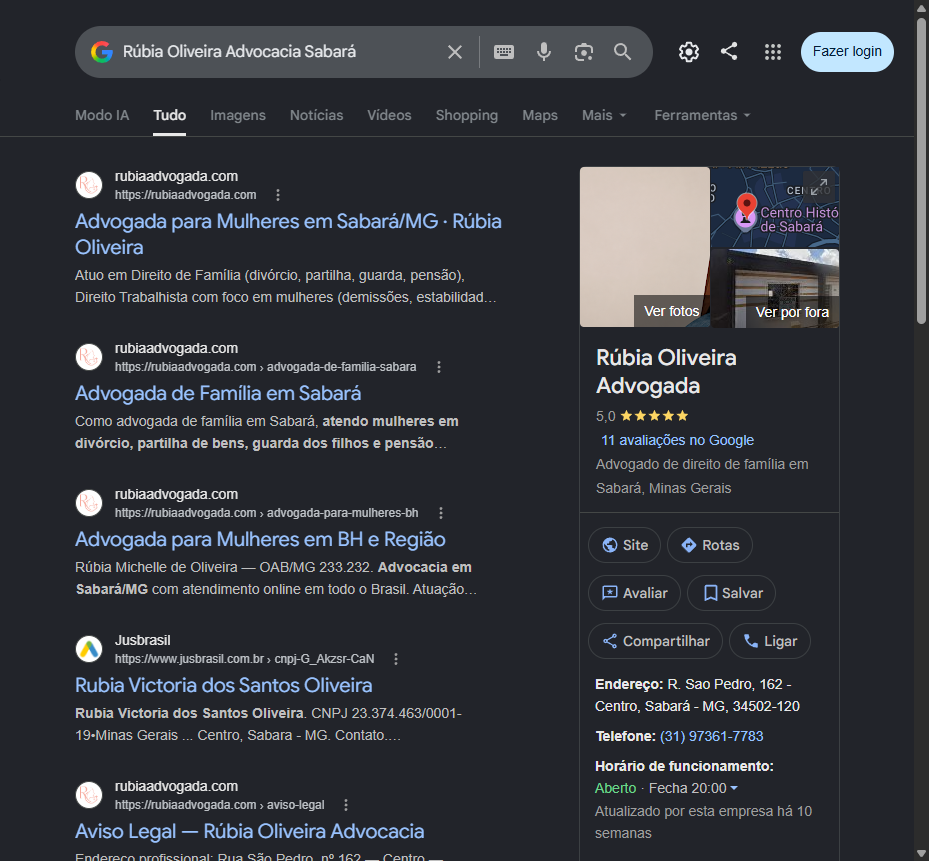Image resolution: width=929 pixels, height=861 pixels.
Task: Click the 'Rúbia Oliveira Advogada' panel title
Action: tap(666, 372)
